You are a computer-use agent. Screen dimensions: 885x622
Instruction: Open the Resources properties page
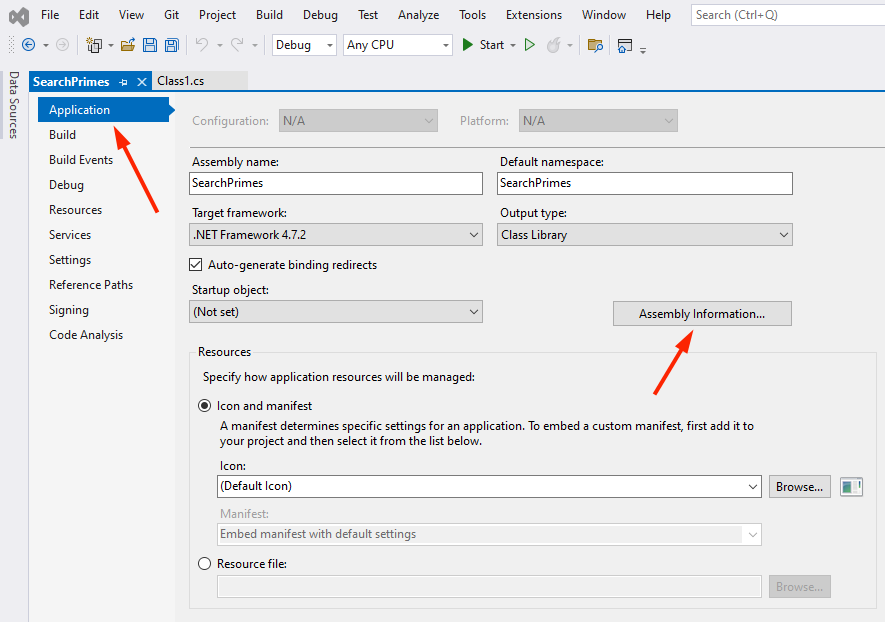pos(76,210)
